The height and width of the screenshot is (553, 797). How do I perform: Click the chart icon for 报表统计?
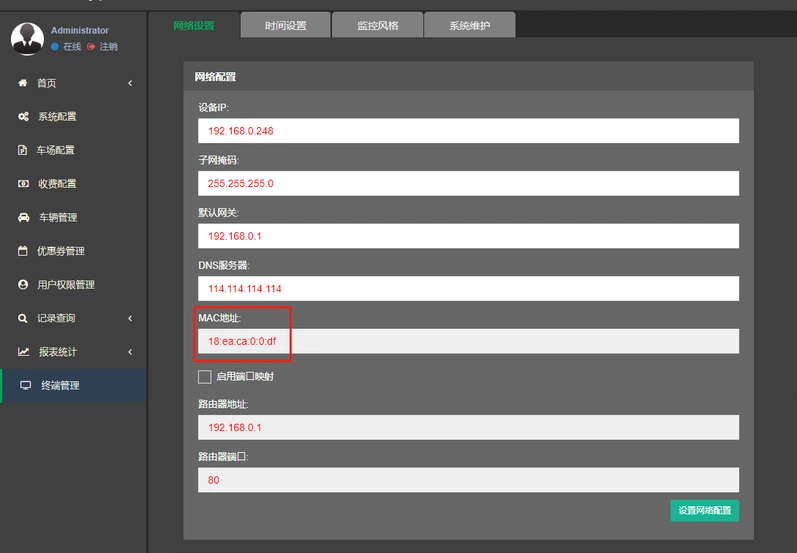23,352
